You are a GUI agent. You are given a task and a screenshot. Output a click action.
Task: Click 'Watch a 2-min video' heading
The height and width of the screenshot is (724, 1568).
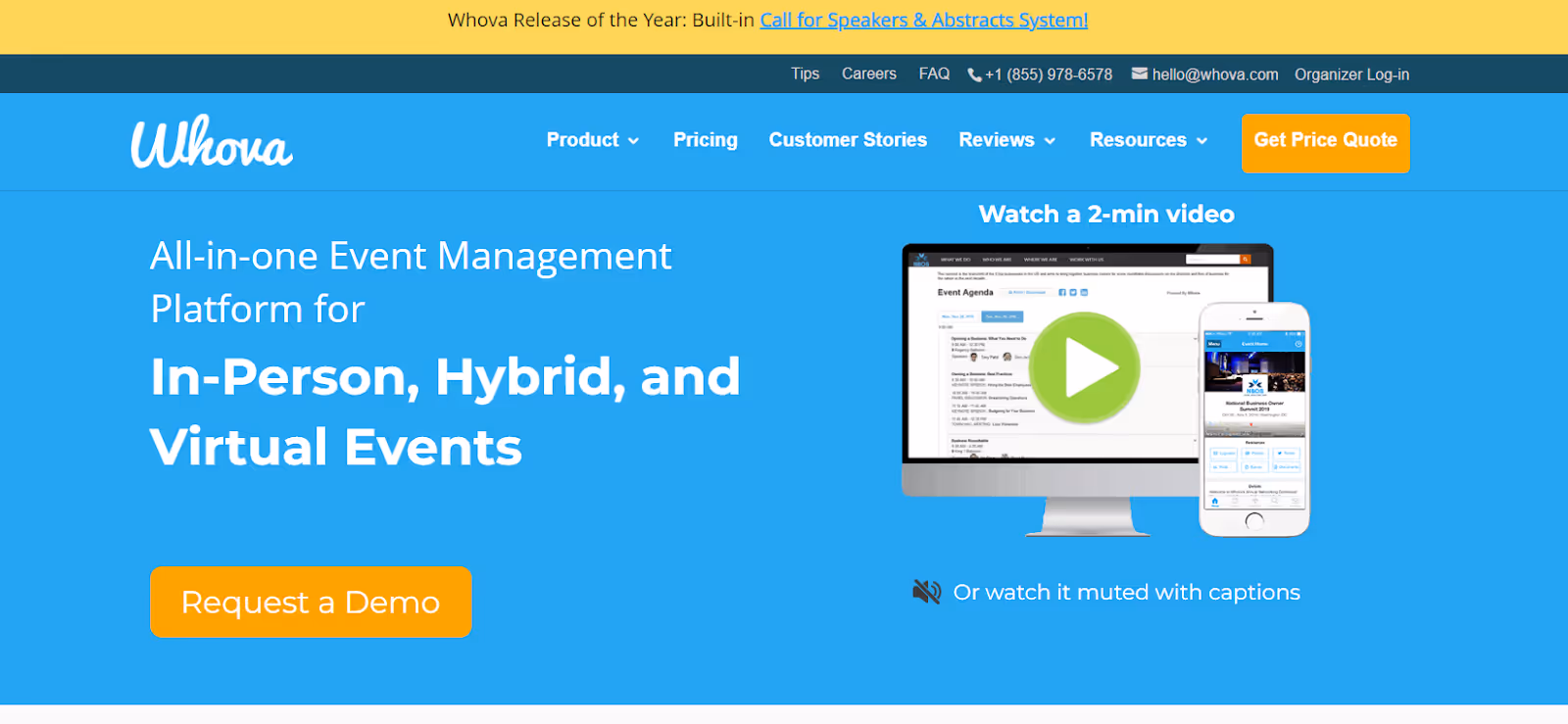click(1106, 214)
